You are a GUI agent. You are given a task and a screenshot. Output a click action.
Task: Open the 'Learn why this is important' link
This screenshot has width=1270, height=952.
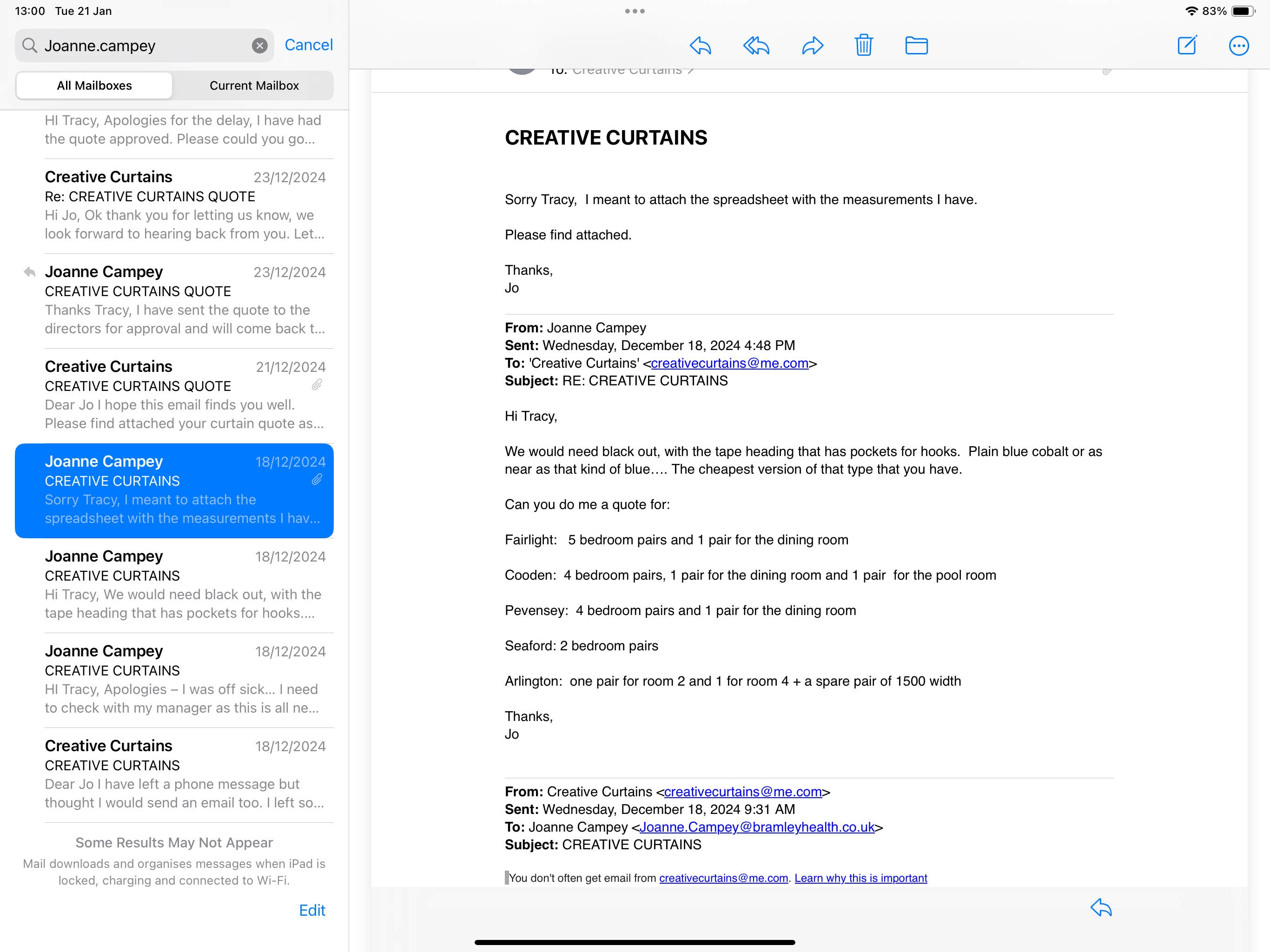(860, 878)
